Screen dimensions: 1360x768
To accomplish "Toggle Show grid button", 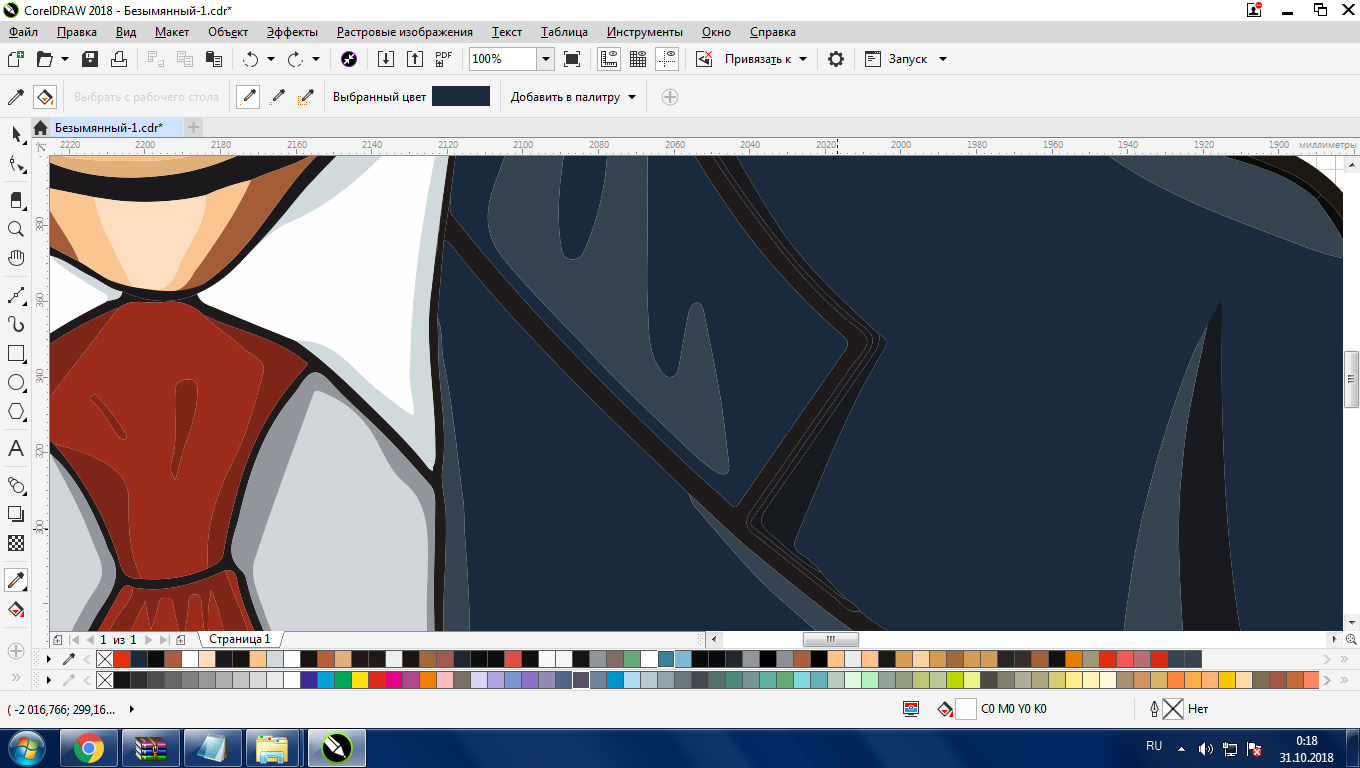I will [638, 59].
